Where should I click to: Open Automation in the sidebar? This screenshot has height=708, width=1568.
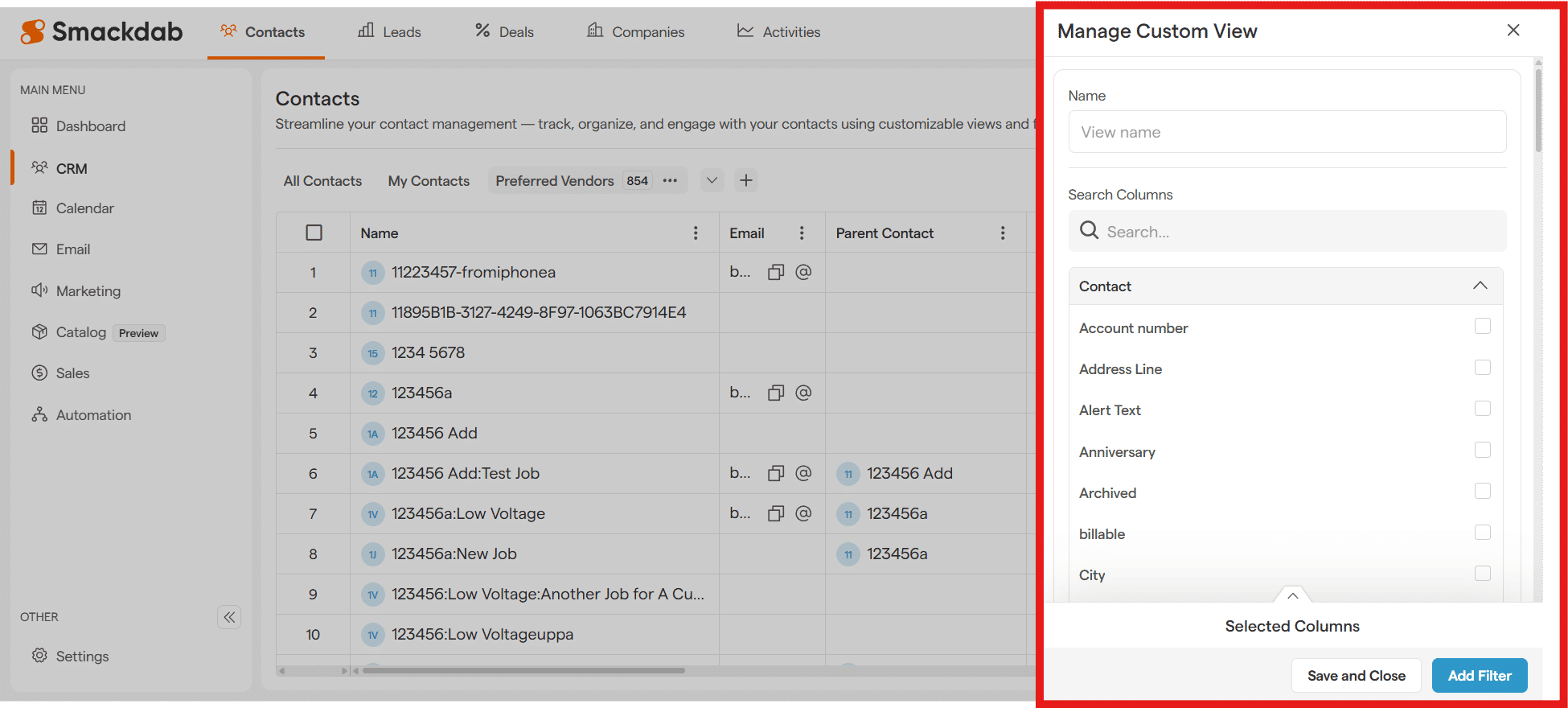tap(81, 415)
